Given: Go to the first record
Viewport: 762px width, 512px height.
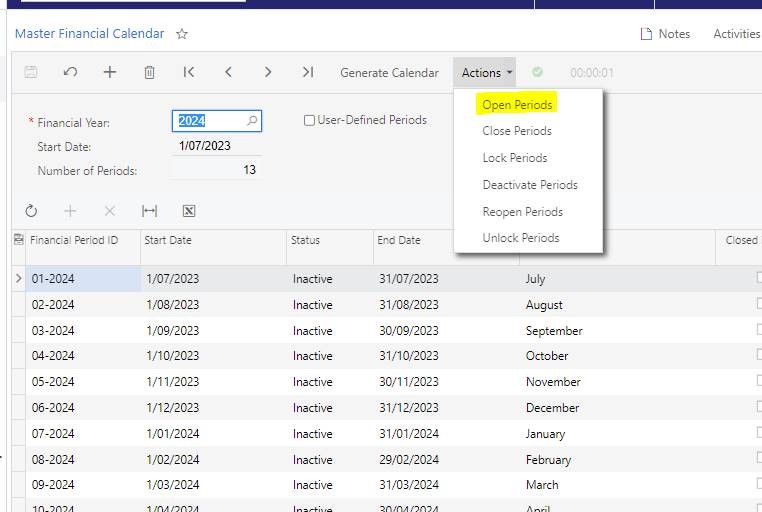Looking at the screenshot, I should [x=189, y=72].
